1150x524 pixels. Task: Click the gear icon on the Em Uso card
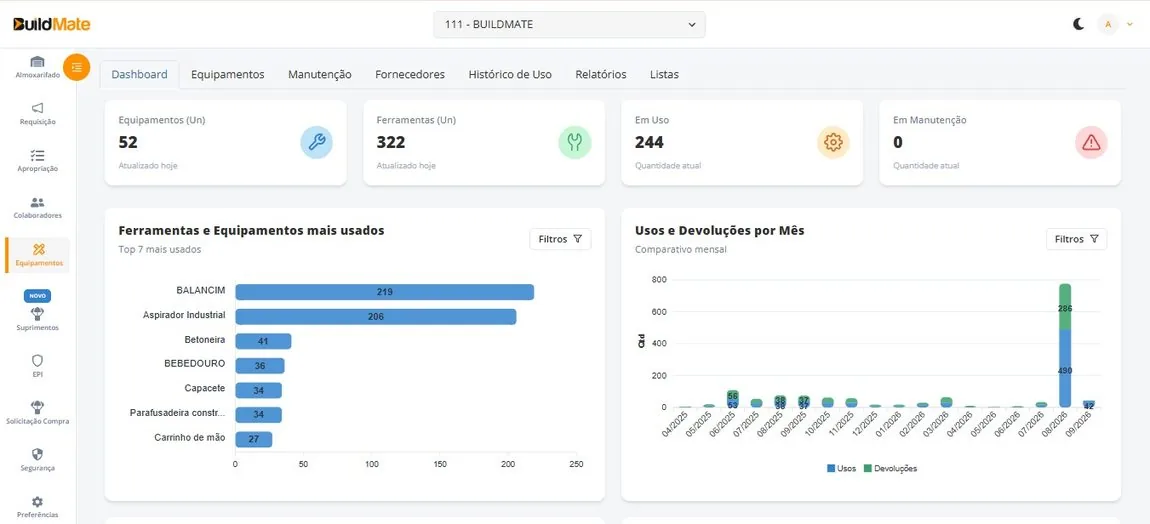tap(833, 142)
